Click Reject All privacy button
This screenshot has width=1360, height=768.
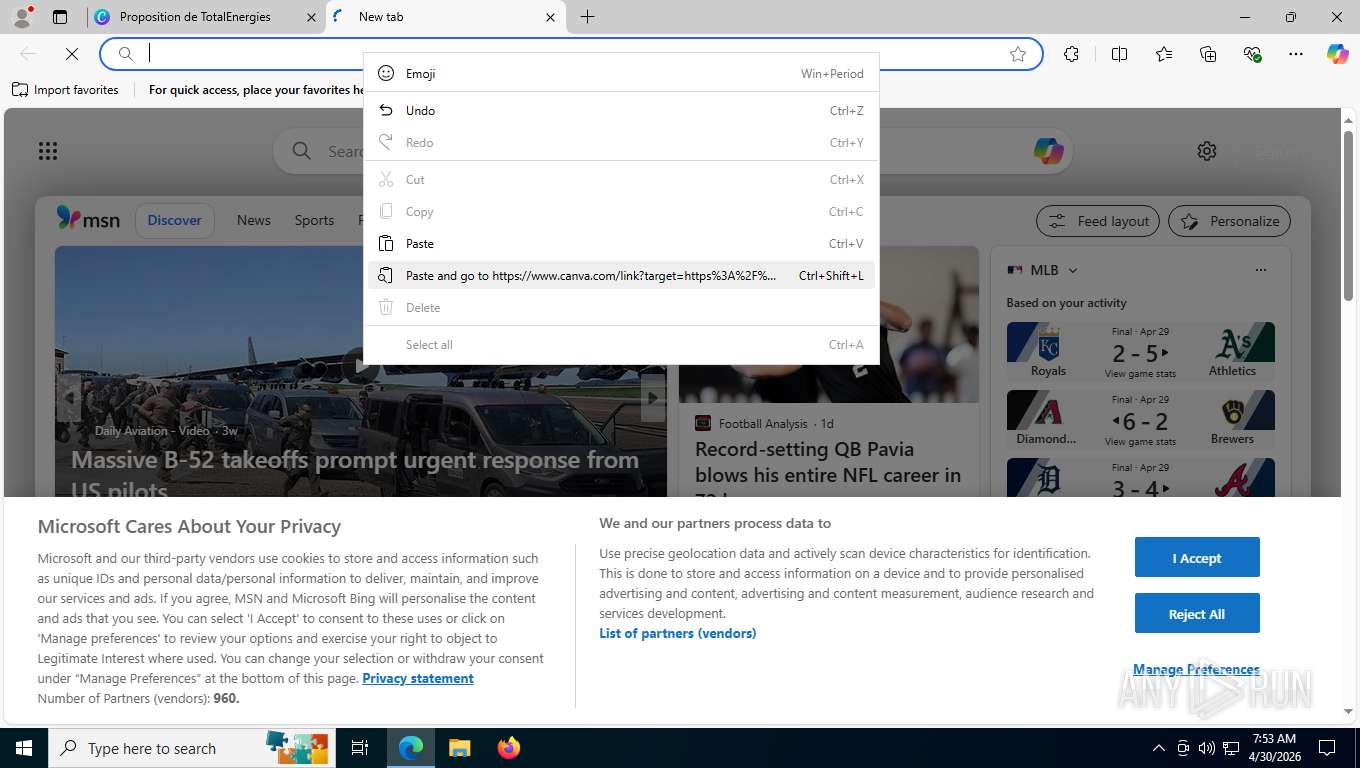1197,613
